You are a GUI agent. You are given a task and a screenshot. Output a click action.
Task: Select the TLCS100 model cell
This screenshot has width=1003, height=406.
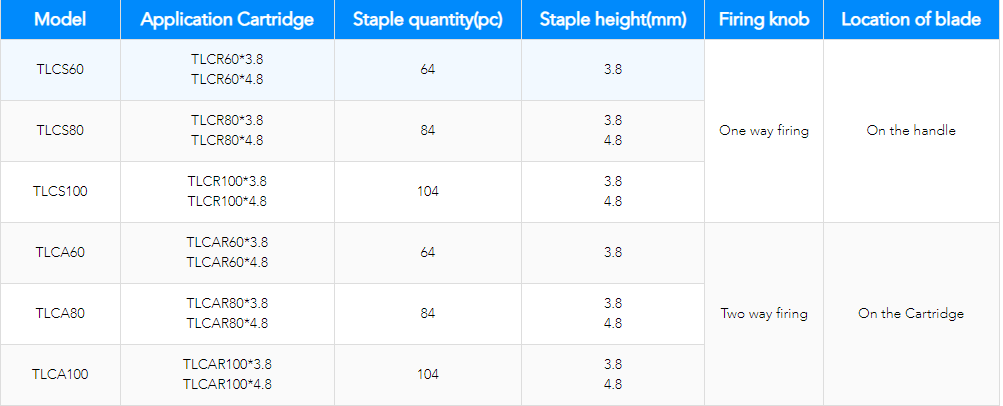pyautogui.click(x=60, y=191)
